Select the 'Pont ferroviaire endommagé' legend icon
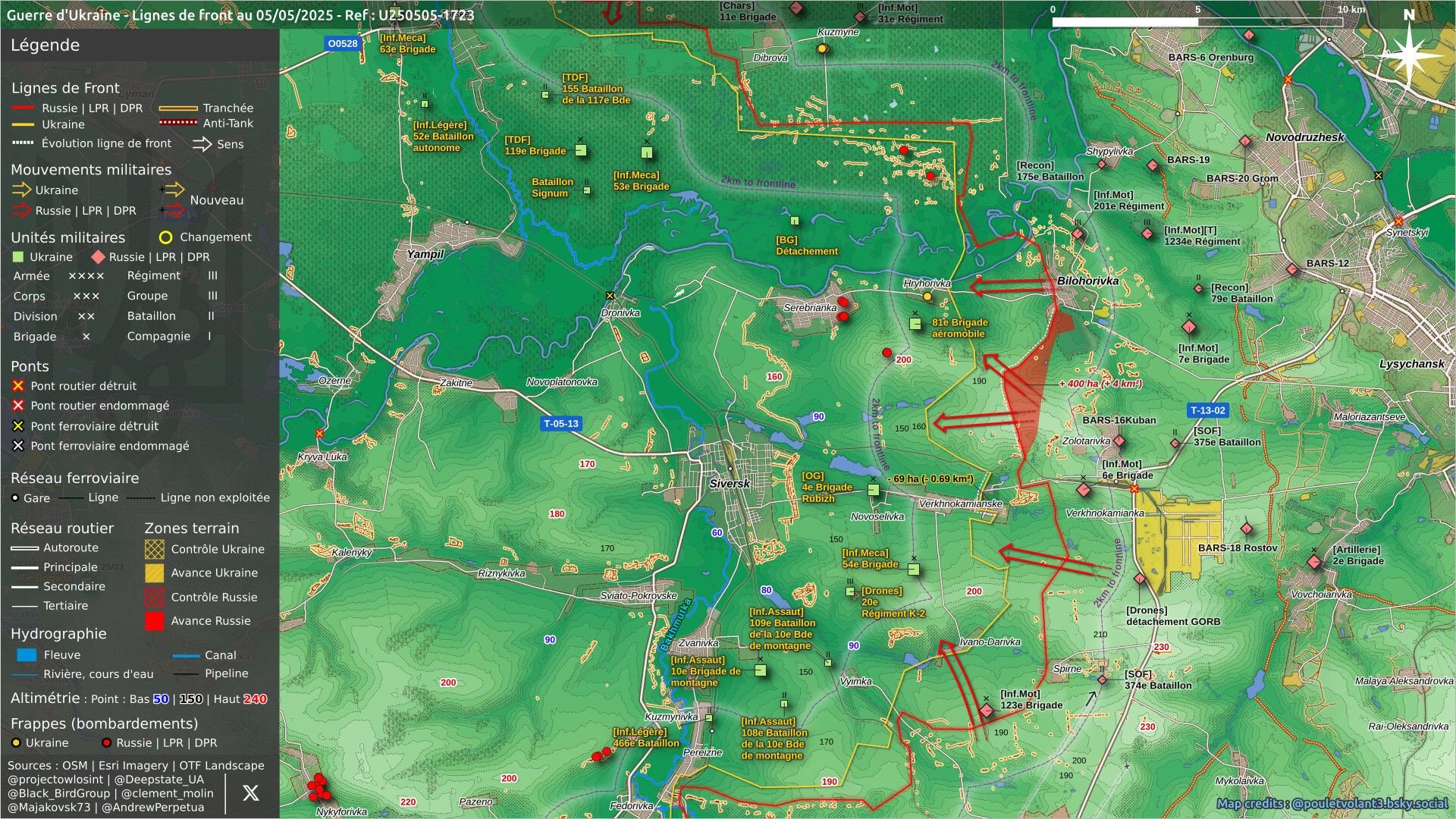The height and width of the screenshot is (819, 1456). 18,446
